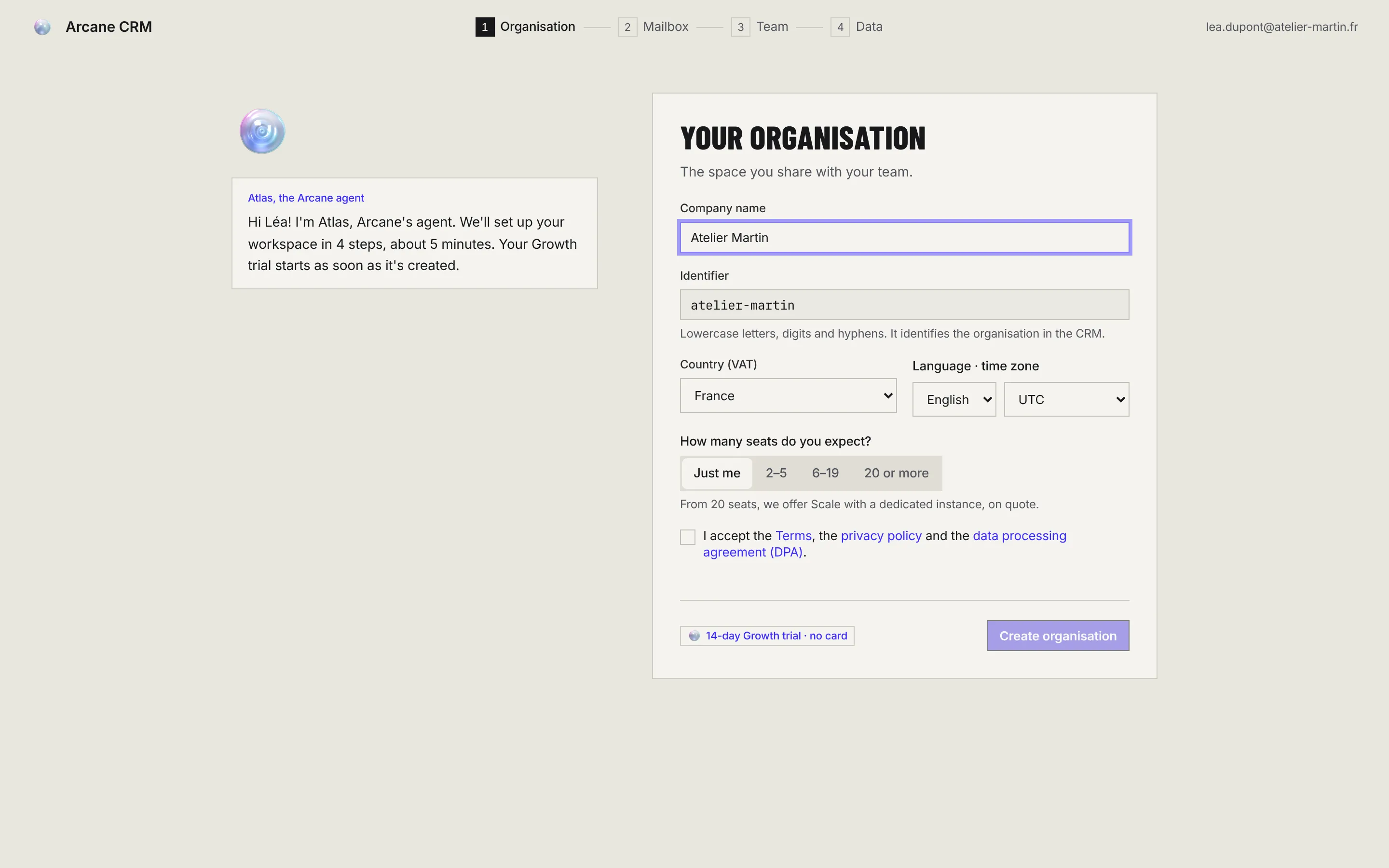
Task: Tick the accept Terms checkbox
Action: pos(688,537)
